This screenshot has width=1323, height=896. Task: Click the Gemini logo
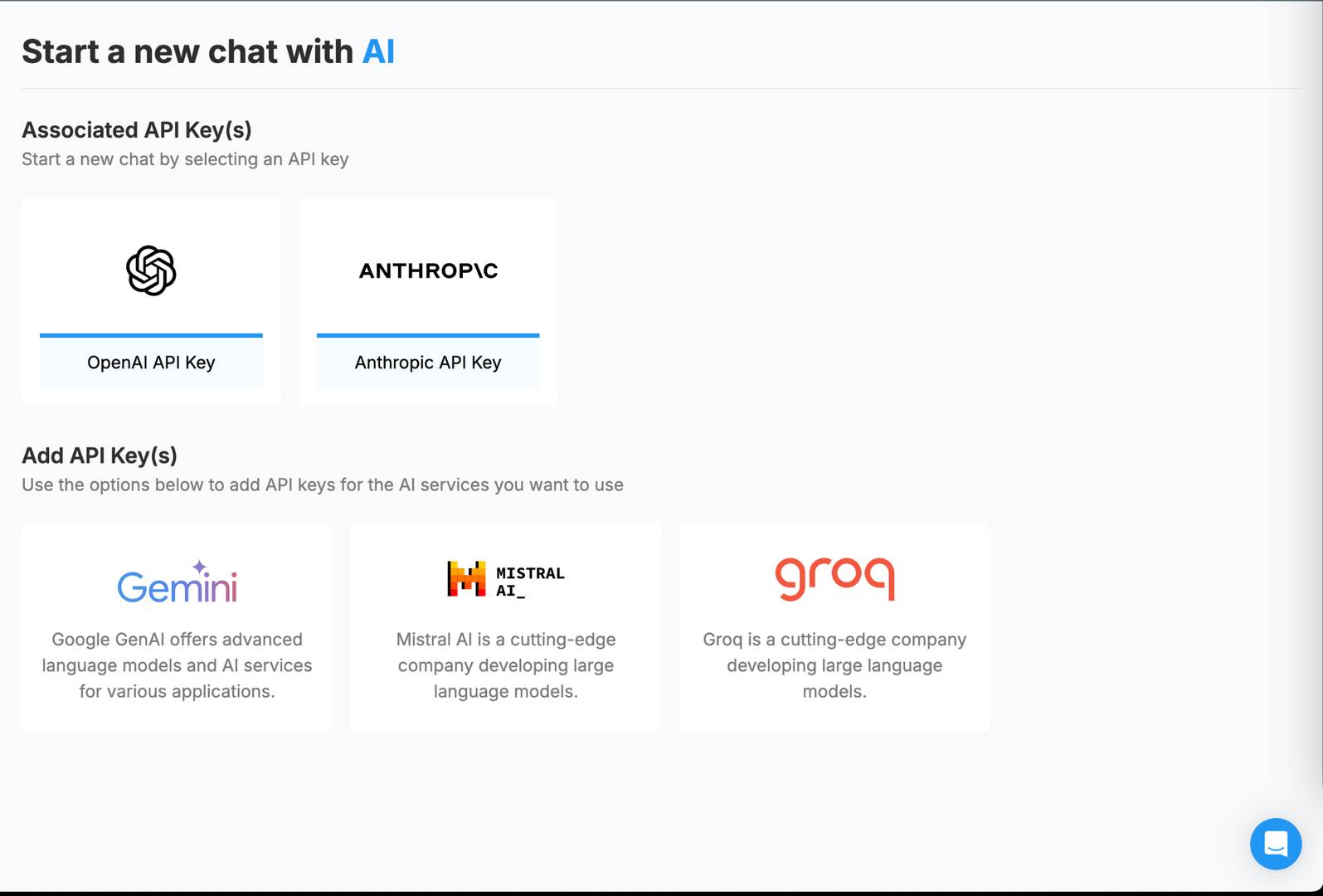pos(177,586)
